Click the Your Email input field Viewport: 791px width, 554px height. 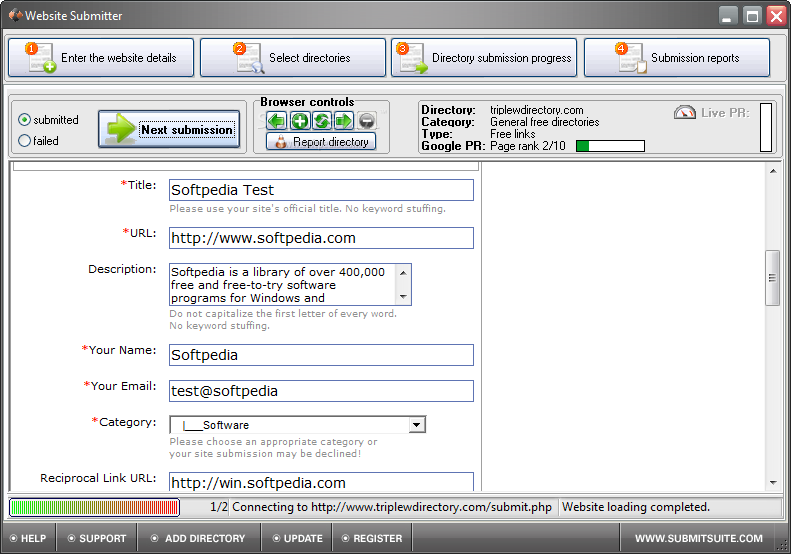coord(321,391)
